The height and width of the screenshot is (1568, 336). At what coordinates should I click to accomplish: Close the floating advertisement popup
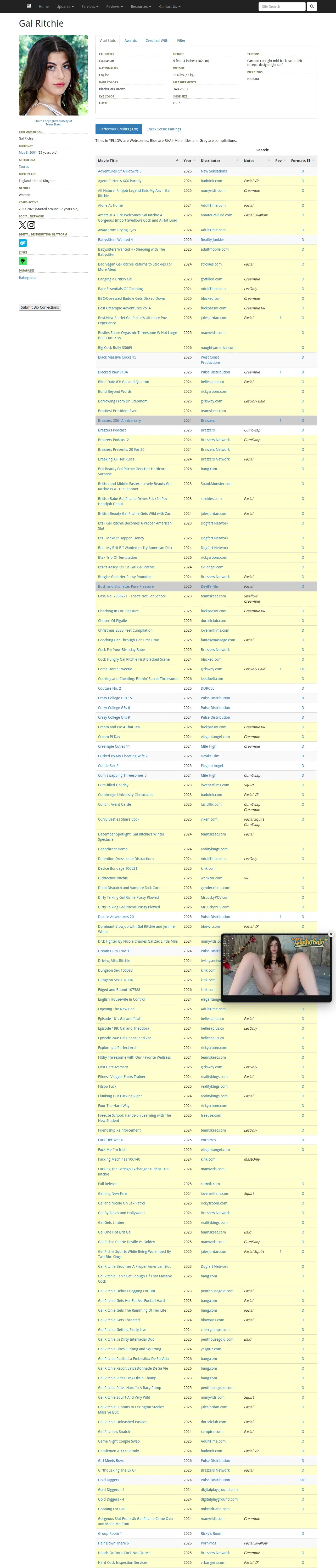point(331,934)
